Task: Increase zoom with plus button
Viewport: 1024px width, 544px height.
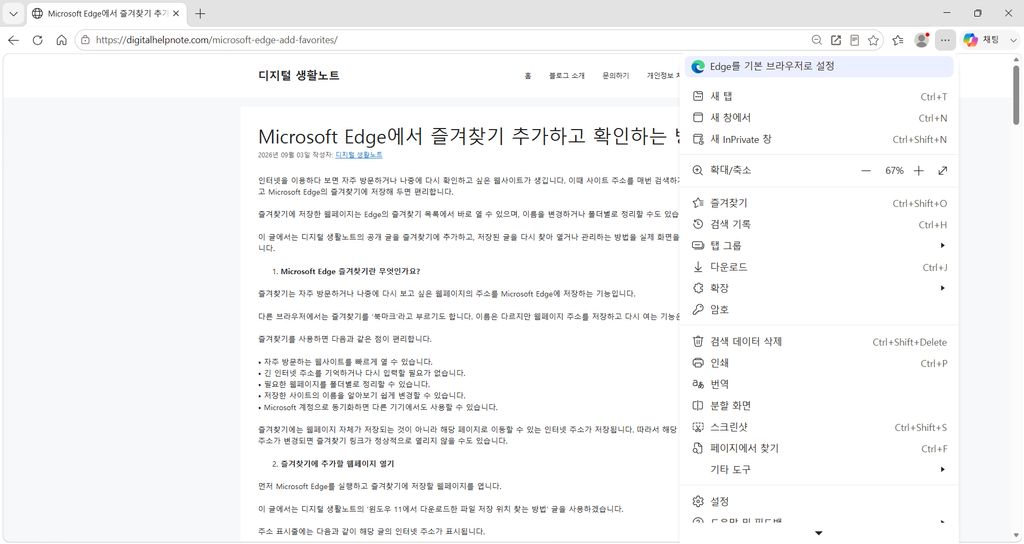Action: pyautogui.click(x=918, y=170)
